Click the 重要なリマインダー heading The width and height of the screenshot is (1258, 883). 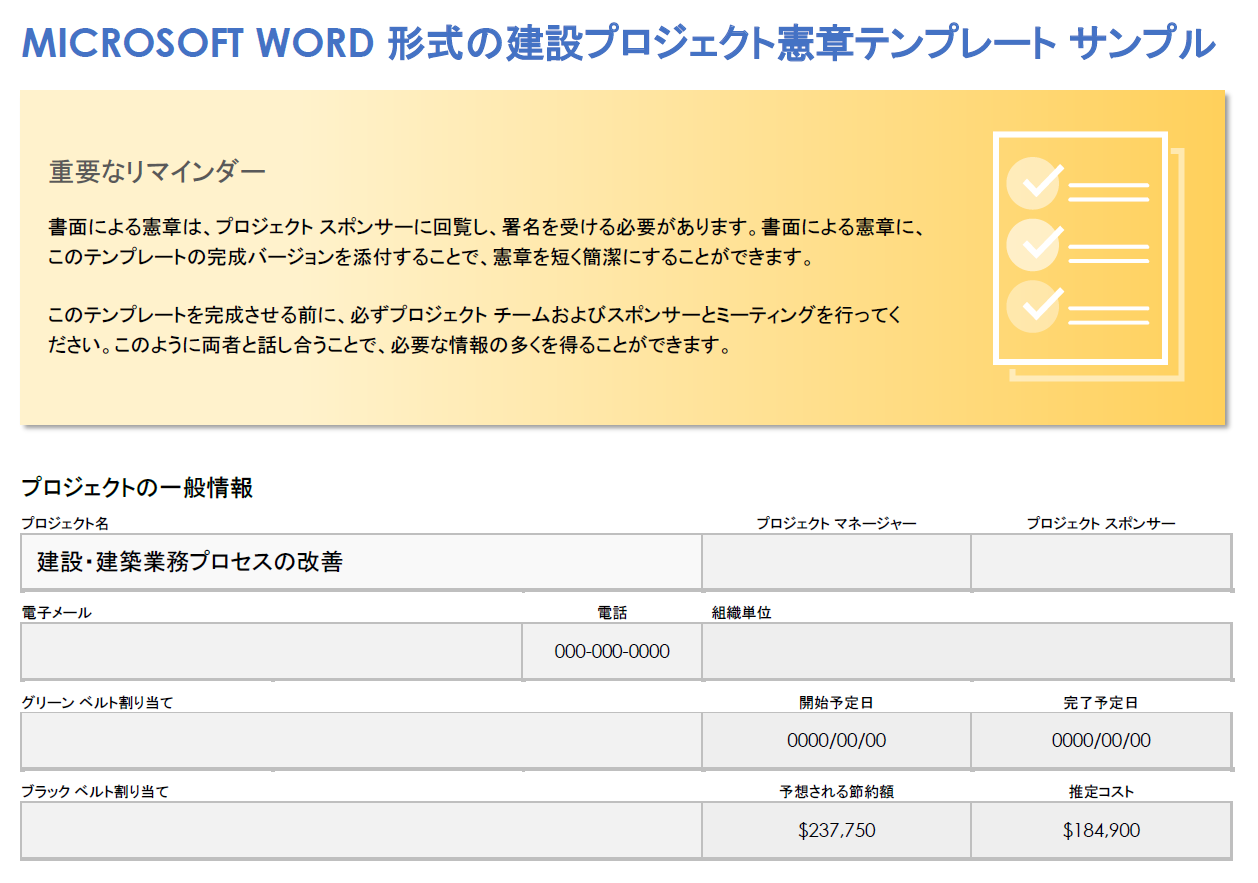[156, 170]
